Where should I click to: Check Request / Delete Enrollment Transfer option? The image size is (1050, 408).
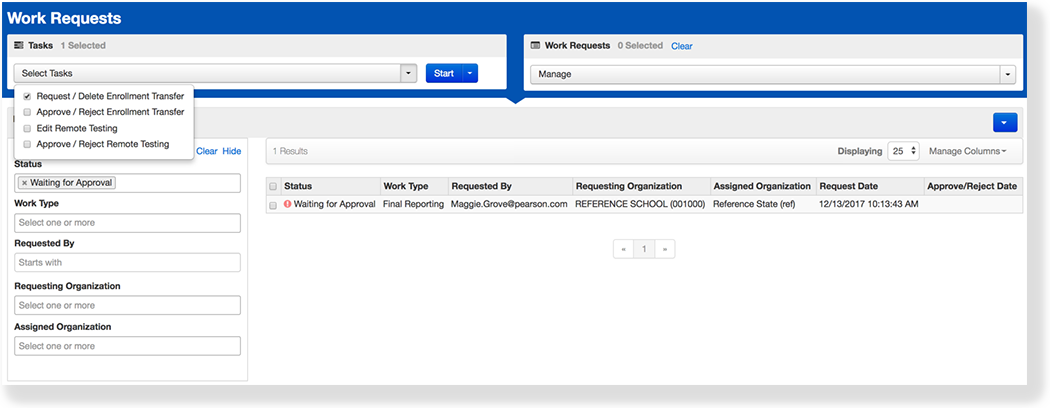(x=27, y=96)
